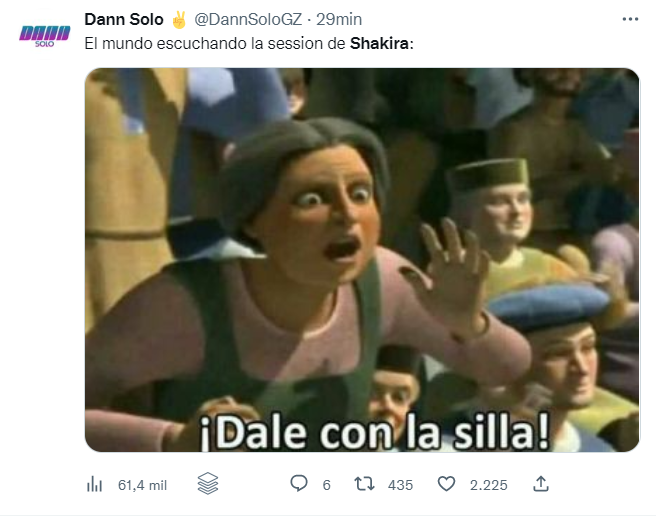Share the tweet via upload arrow icon
The height and width of the screenshot is (518, 656).
coord(541,484)
